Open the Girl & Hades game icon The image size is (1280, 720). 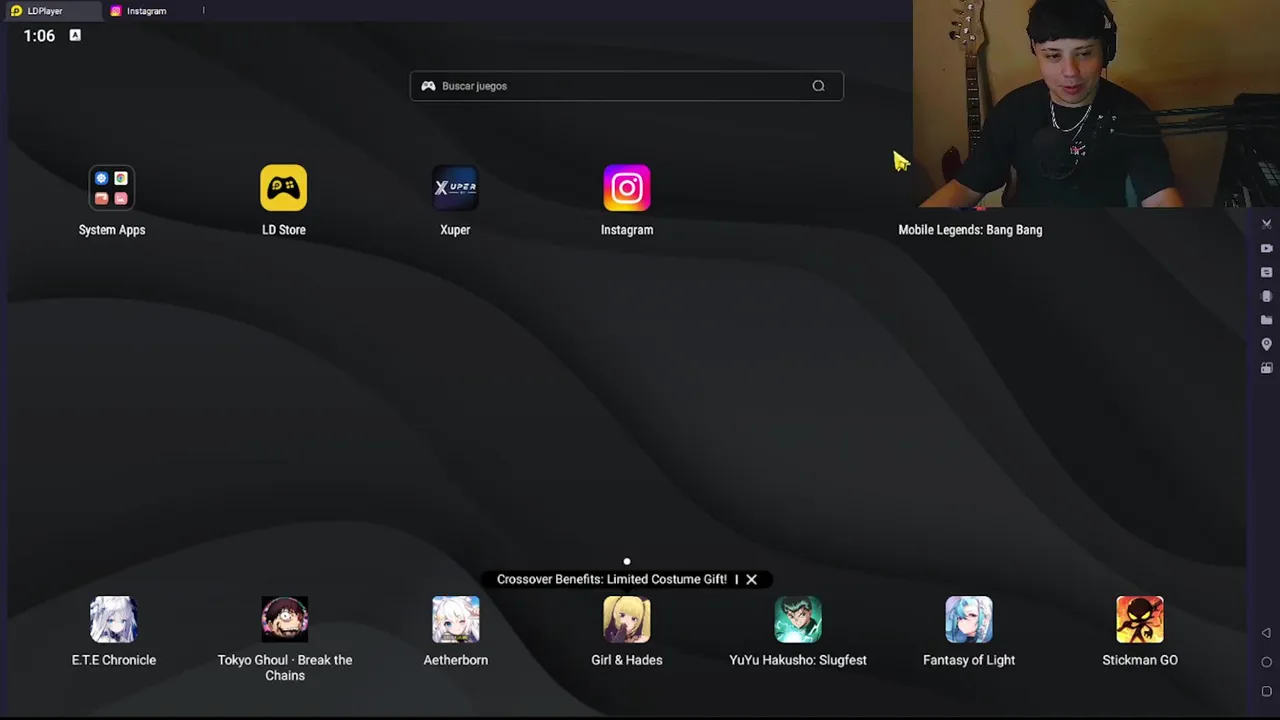627,619
